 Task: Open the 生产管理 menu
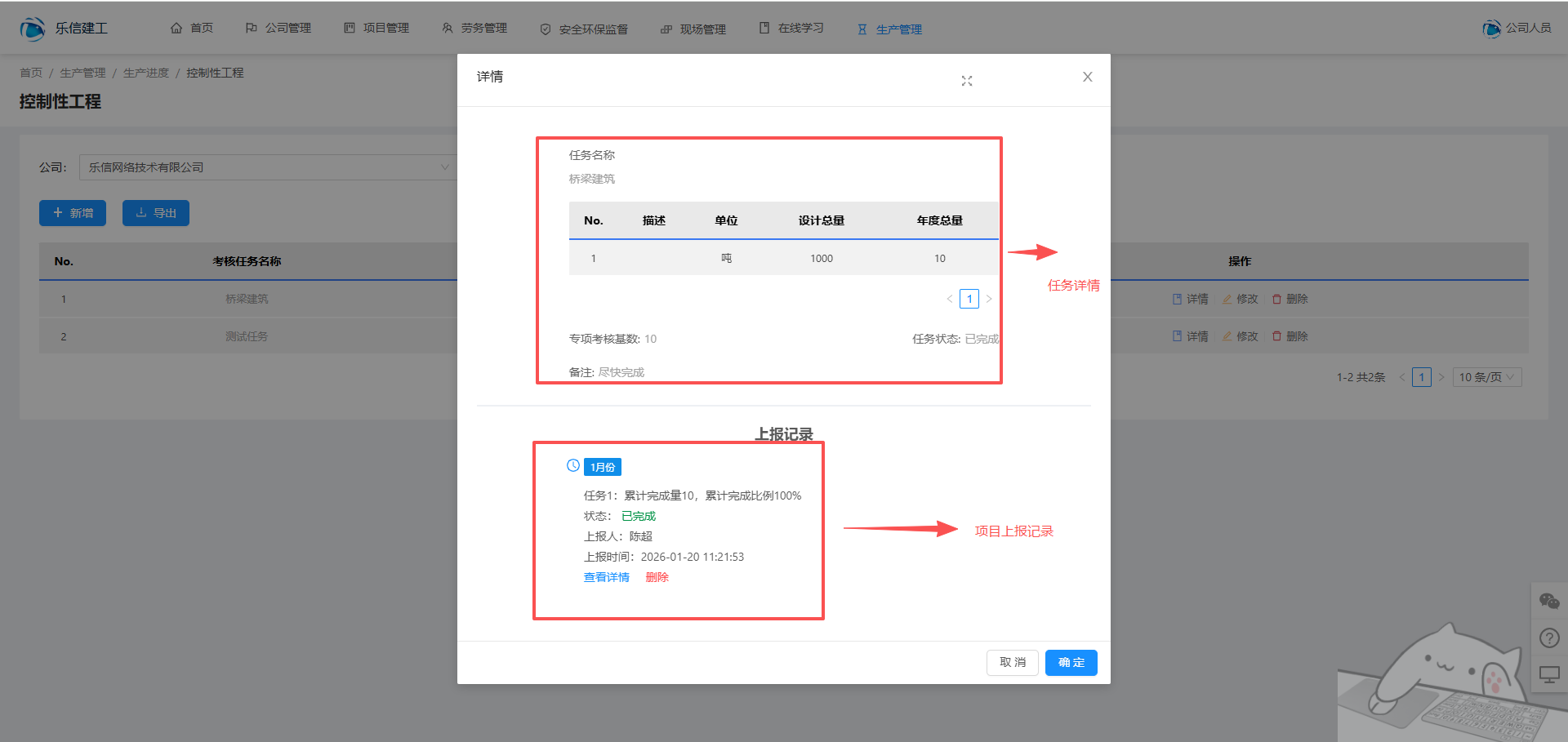(x=889, y=29)
